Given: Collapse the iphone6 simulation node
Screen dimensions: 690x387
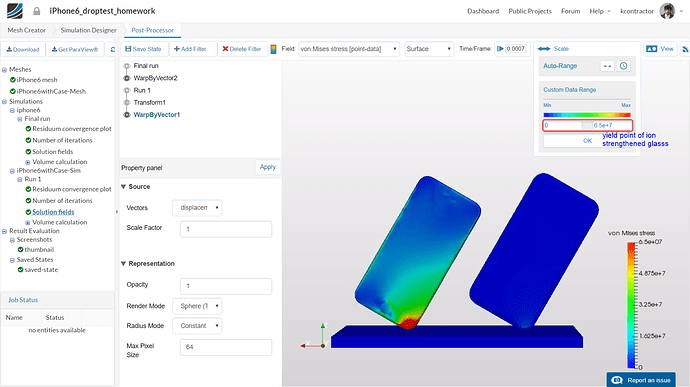Looking at the screenshot, I should [12, 111].
